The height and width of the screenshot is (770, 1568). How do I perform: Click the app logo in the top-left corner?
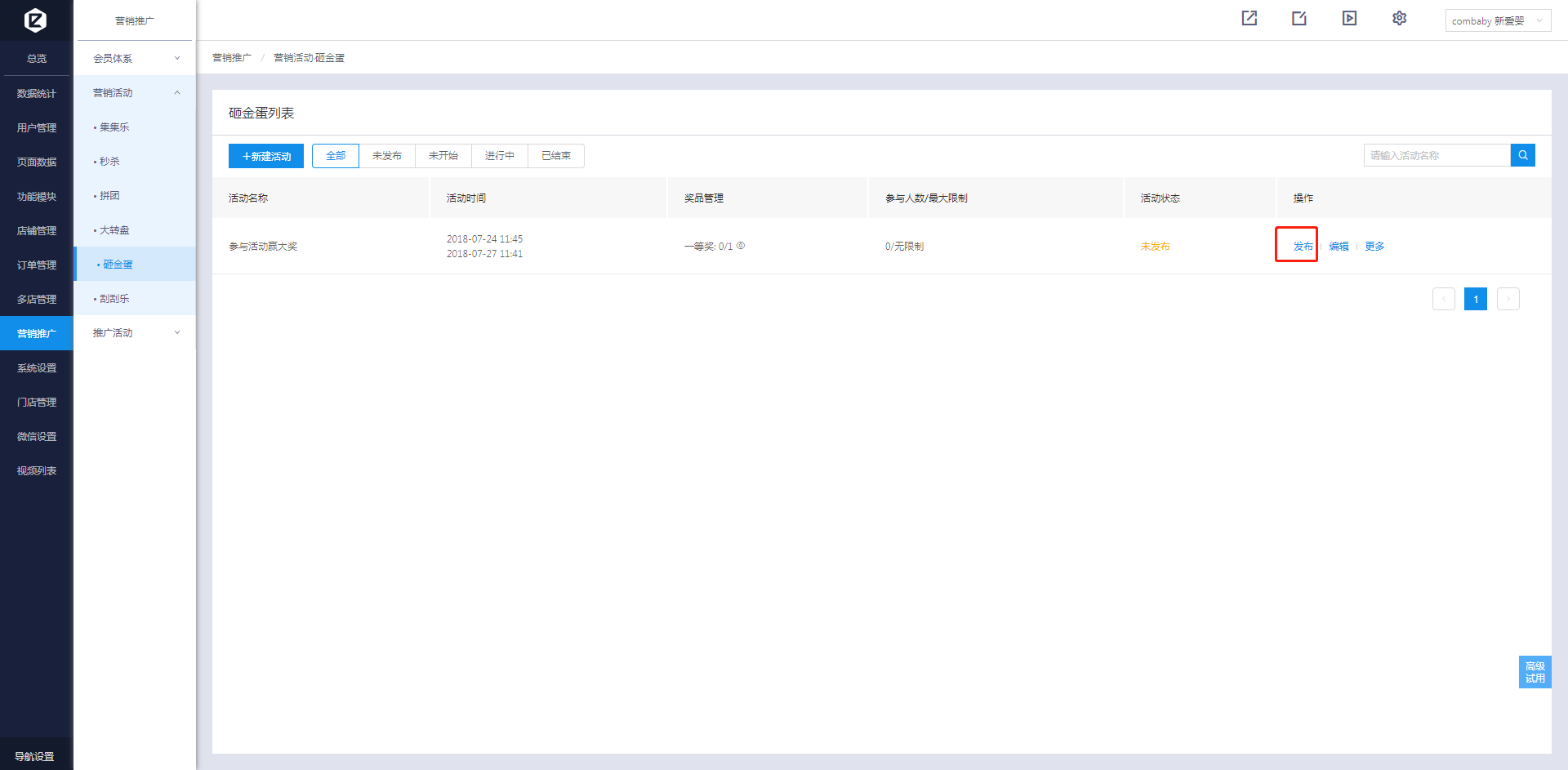click(x=35, y=20)
